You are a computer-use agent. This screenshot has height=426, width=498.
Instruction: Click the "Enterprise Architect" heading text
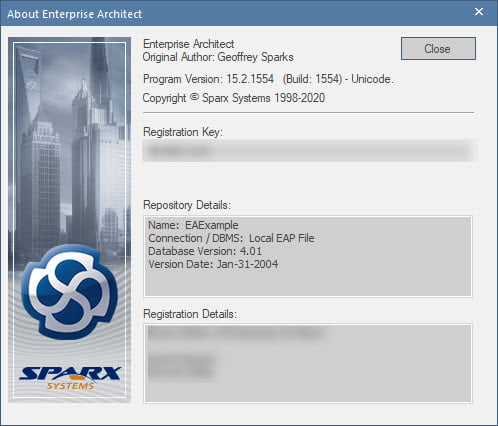click(188, 44)
